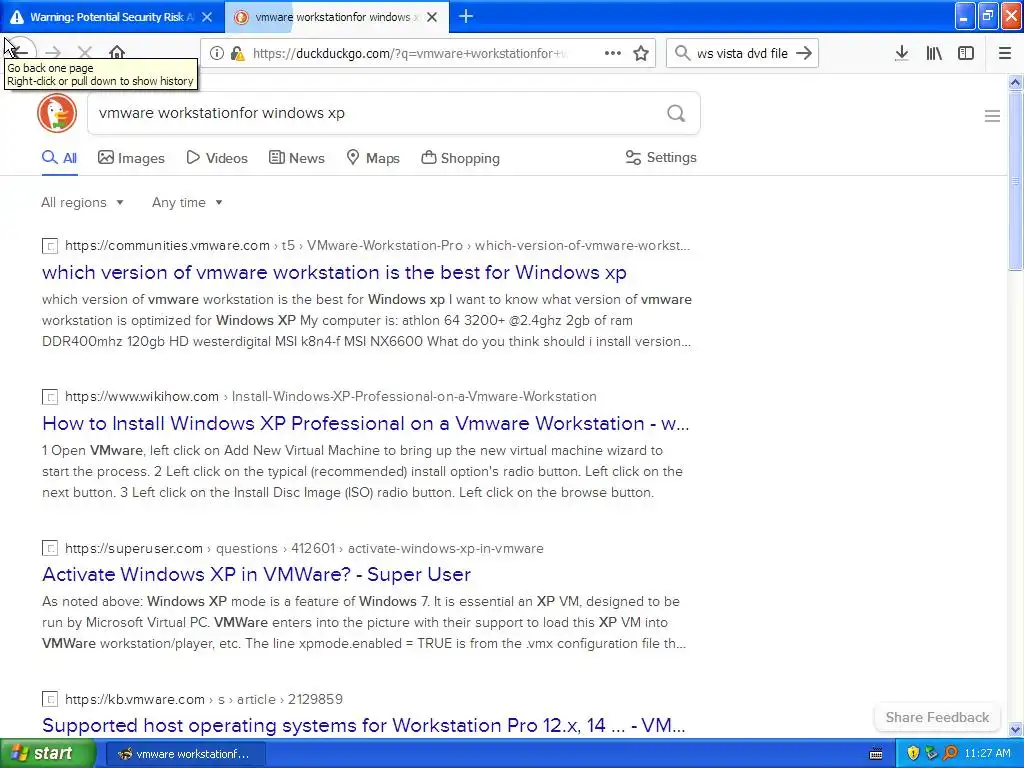The width and height of the screenshot is (1024, 768).
Task: Open the Windows start menu
Action: click(x=48, y=754)
